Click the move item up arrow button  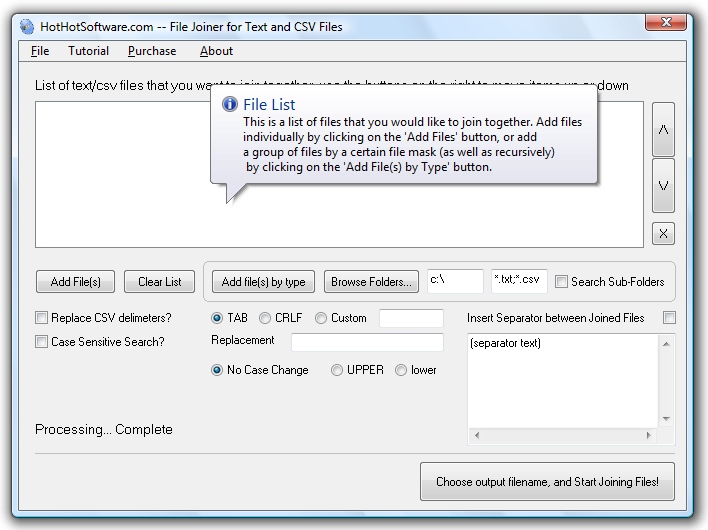[663, 130]
